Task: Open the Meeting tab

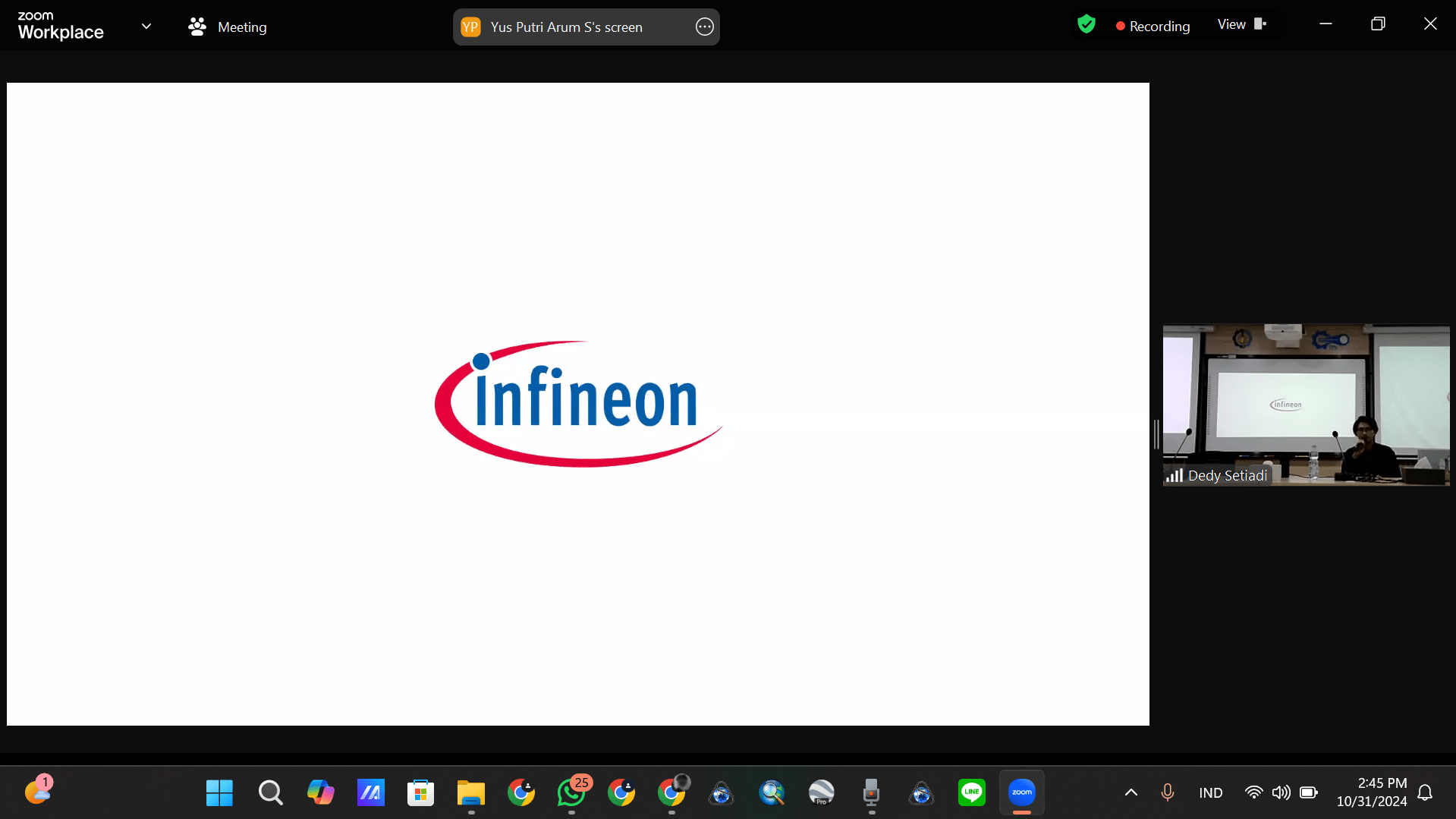Action: click(x=228, y=27)
